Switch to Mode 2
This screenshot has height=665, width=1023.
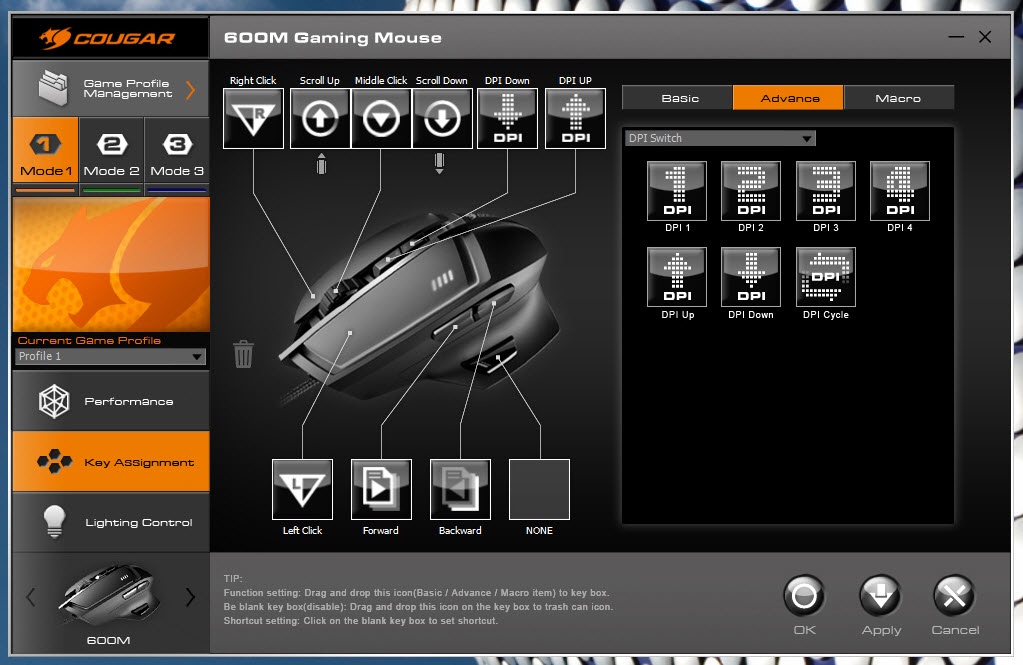pos(112,150)
